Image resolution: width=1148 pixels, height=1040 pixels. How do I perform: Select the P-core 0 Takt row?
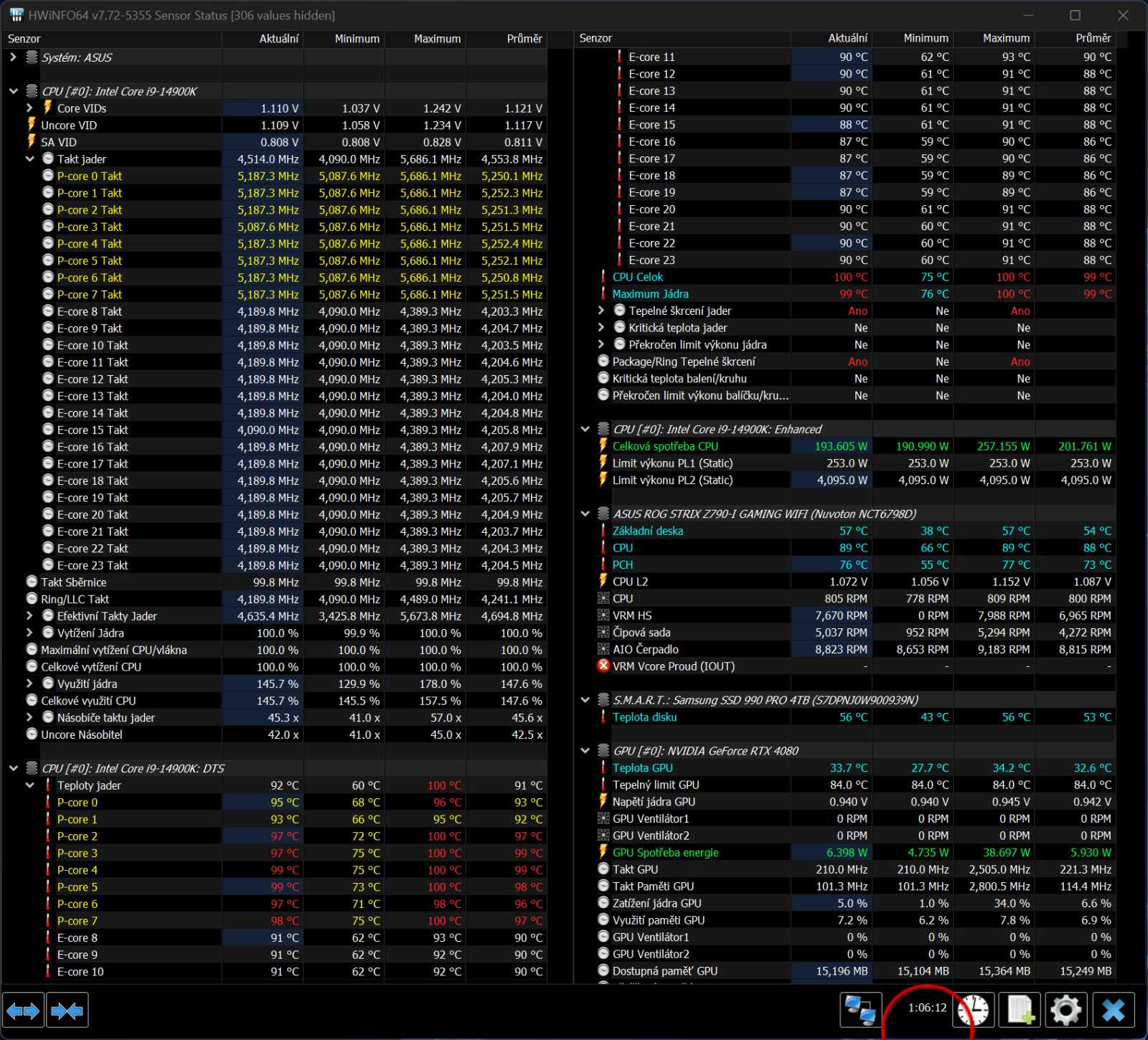coord(274,176)
